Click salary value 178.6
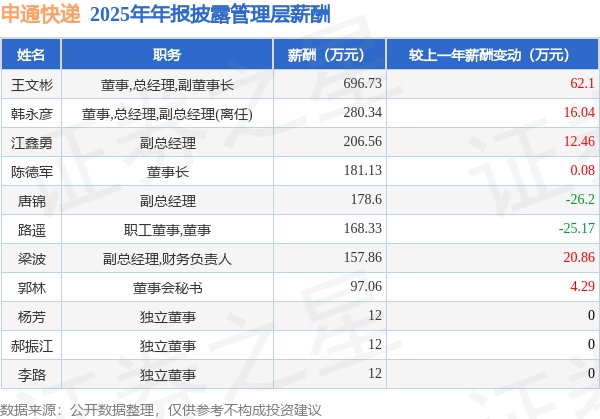This screenshot has height=419, width=600. [366, 199]
